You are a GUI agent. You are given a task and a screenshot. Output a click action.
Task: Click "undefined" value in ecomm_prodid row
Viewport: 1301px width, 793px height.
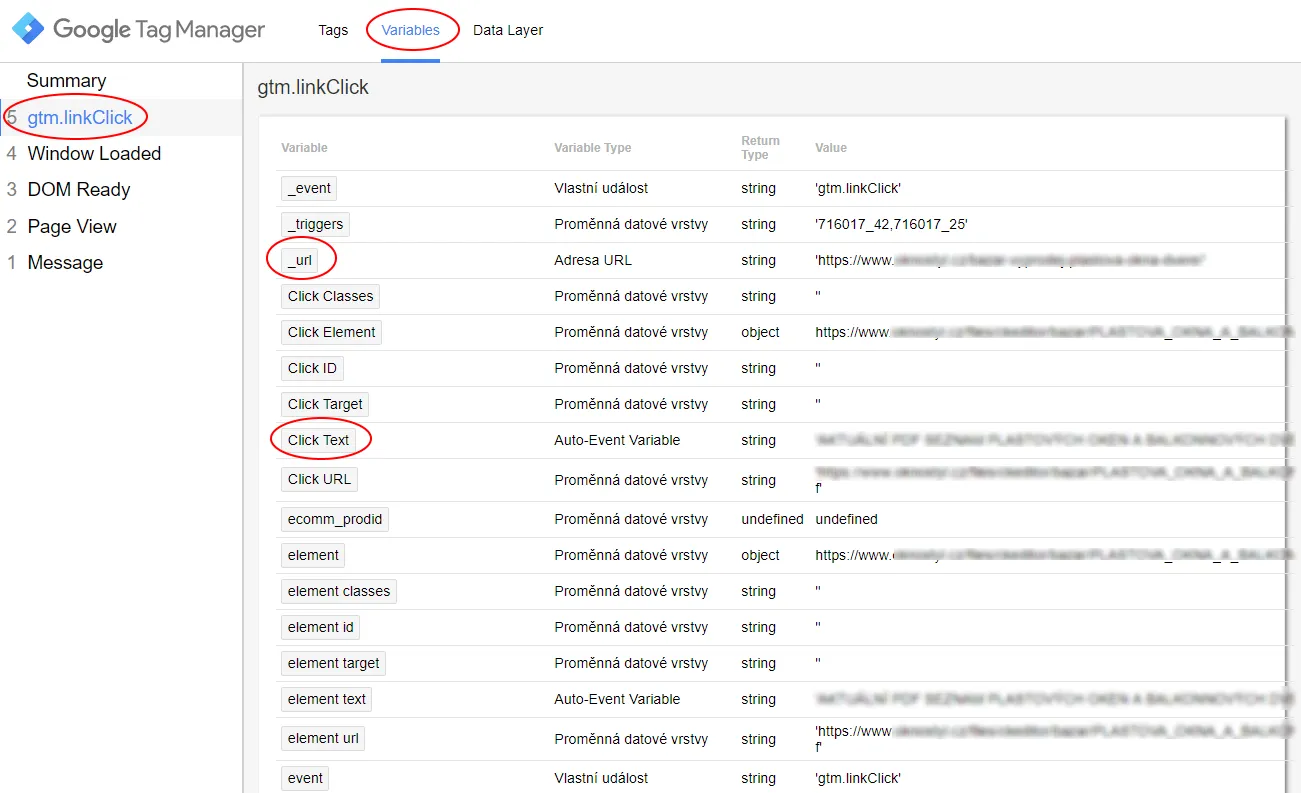click(846, 519)
